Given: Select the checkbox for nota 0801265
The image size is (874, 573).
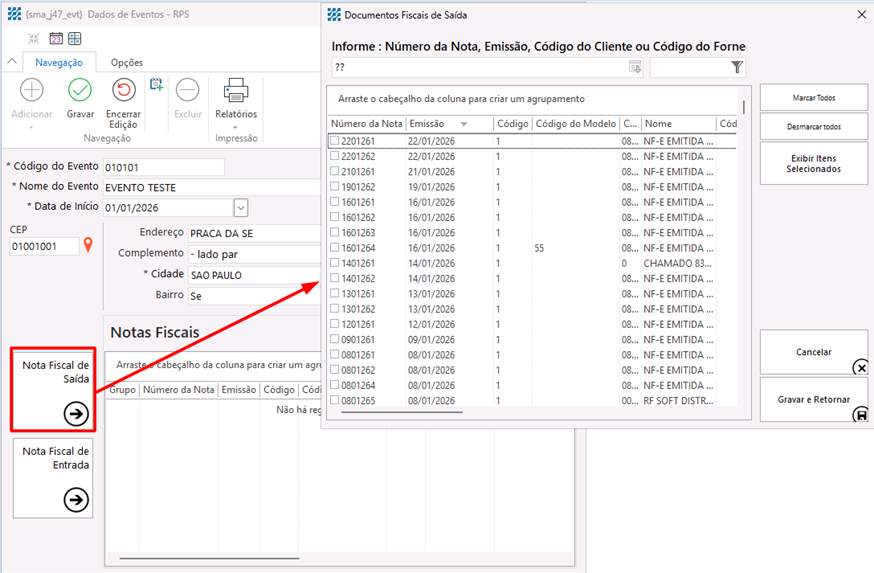Looking at the screenshot, I should click(335, 400).
